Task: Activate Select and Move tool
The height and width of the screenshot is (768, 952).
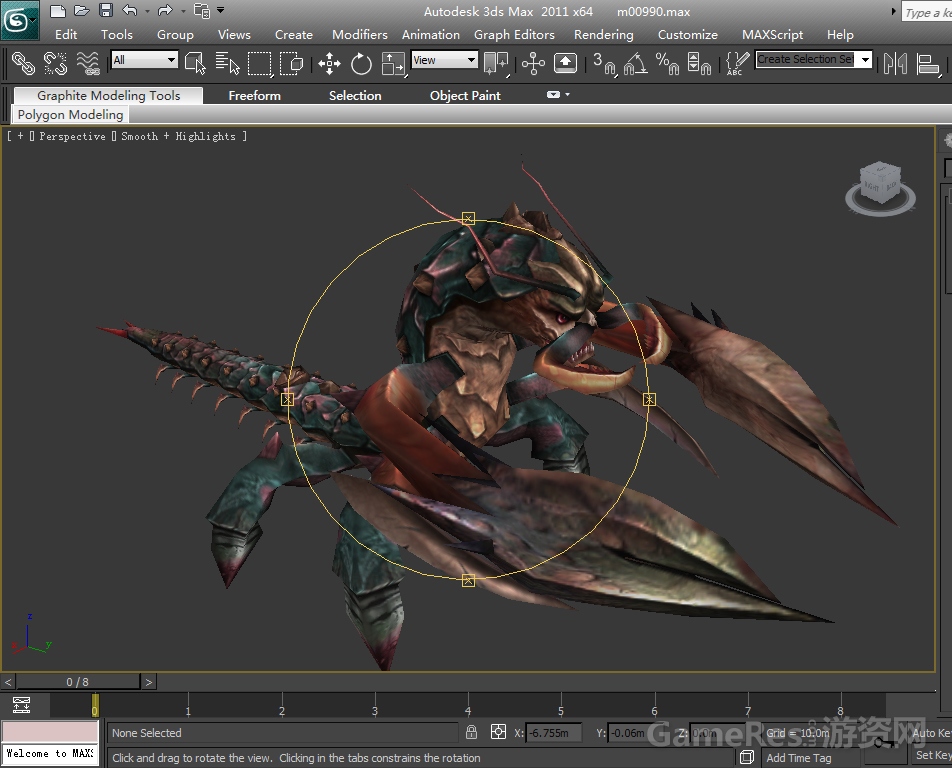Action: coord(329,64)
